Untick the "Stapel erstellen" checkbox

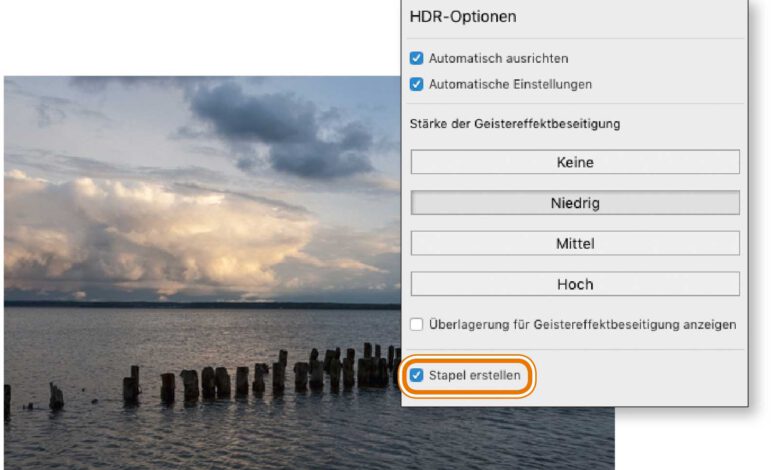tap(417, 376)
